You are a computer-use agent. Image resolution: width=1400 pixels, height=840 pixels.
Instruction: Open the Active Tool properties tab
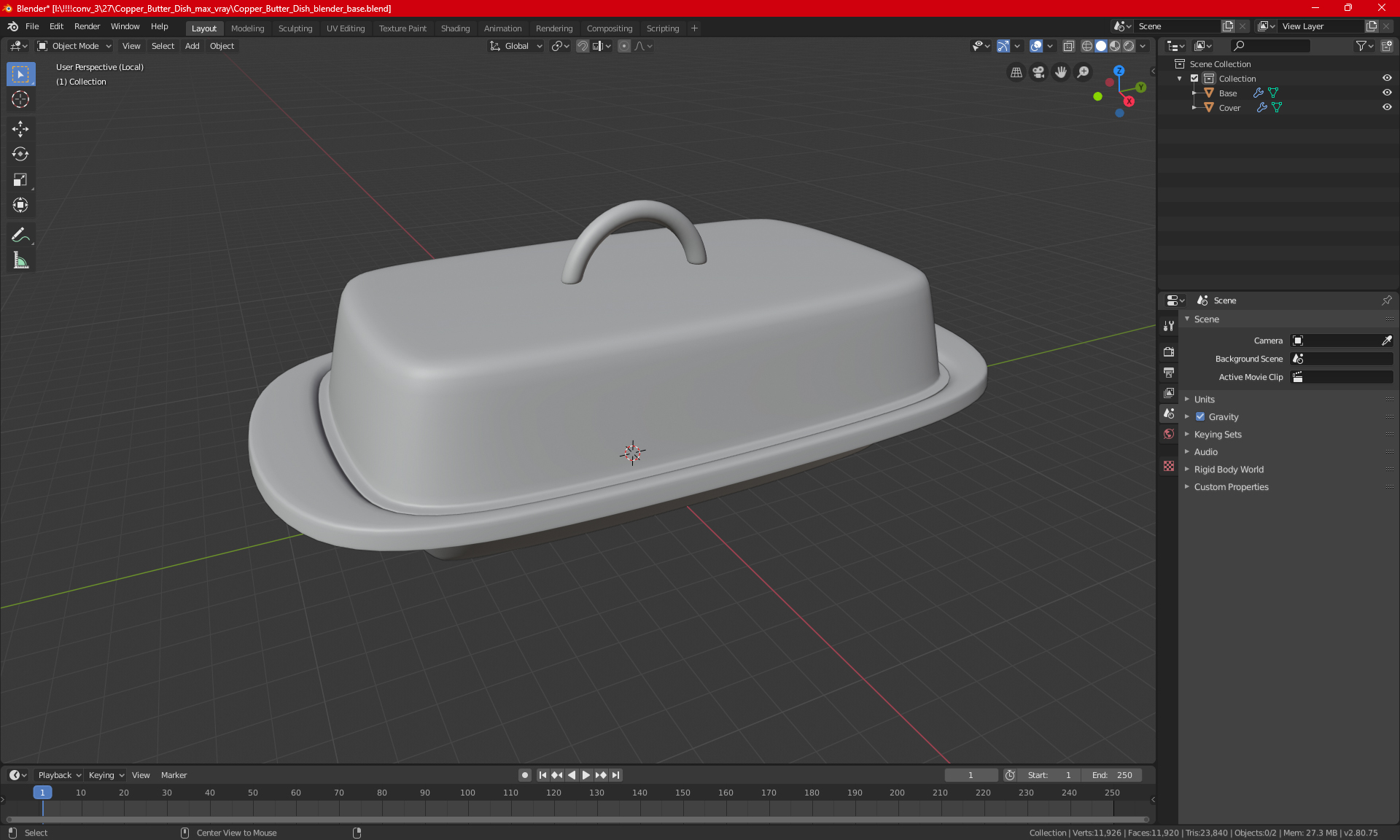pos(1169,326)
